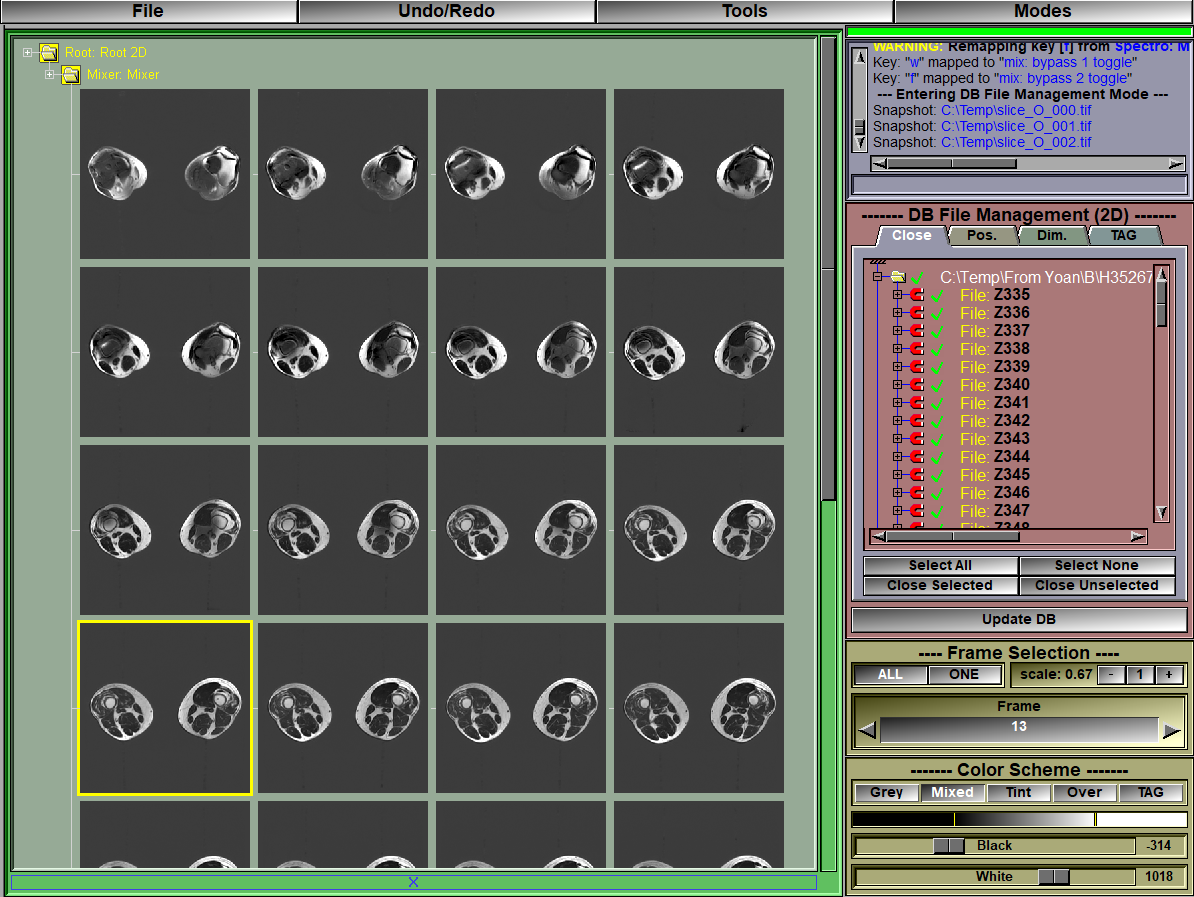
Task: Toggle green checkmark for file Z338
Action: pos(937,349)
